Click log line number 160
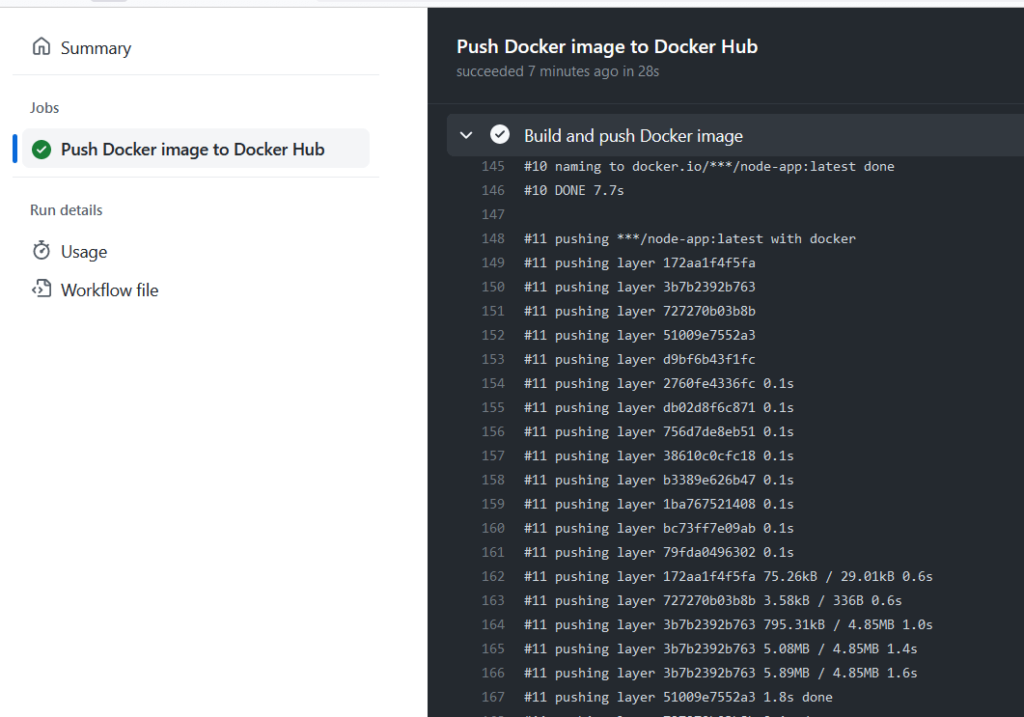This screenshot has height=717, width=1024. [x=493, y=528]
